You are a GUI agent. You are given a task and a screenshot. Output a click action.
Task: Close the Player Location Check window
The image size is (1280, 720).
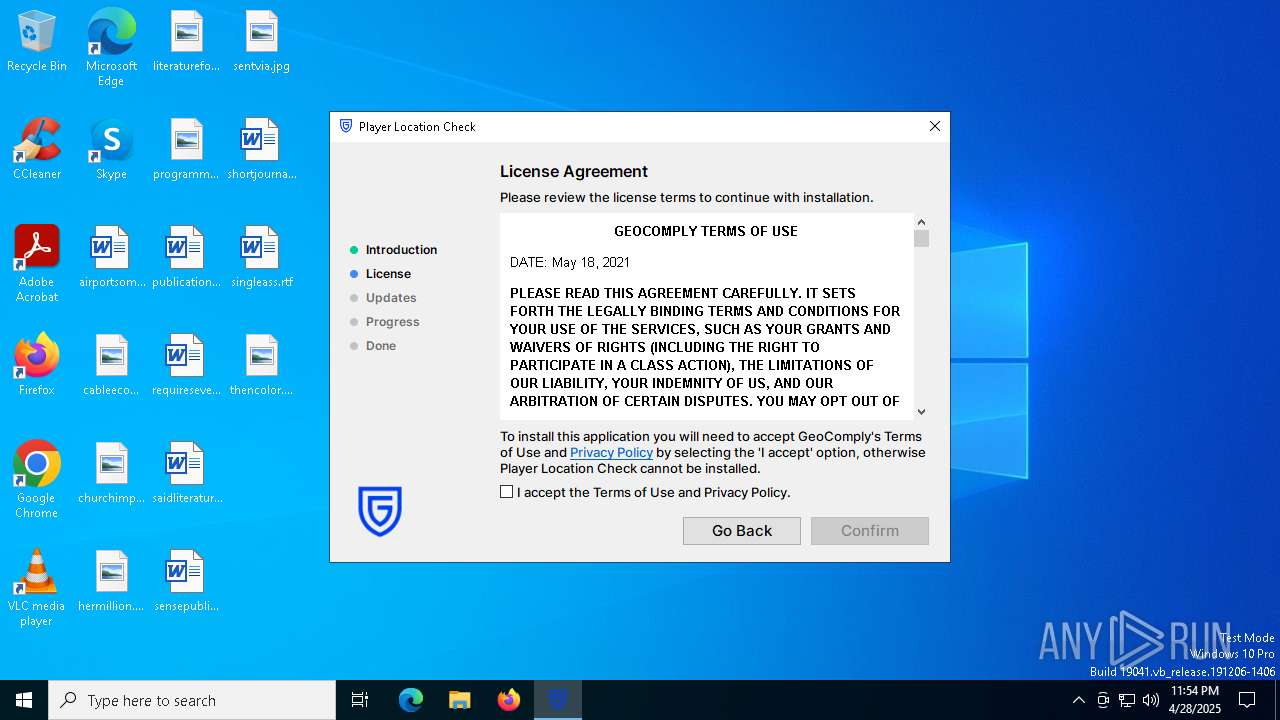(x=935, y=127)
